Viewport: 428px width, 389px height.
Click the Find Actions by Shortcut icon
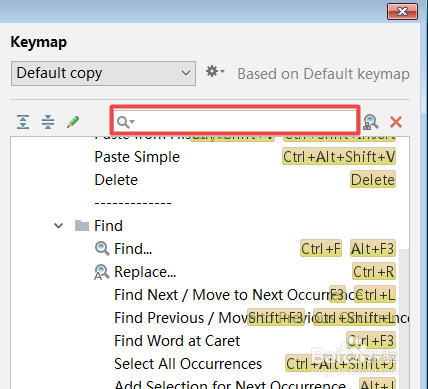point(371,122)
